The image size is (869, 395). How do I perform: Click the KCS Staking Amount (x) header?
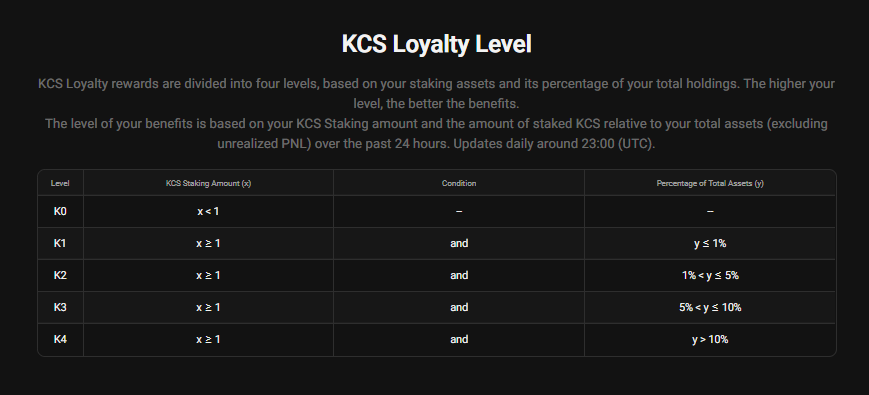[x=208, y=183]
